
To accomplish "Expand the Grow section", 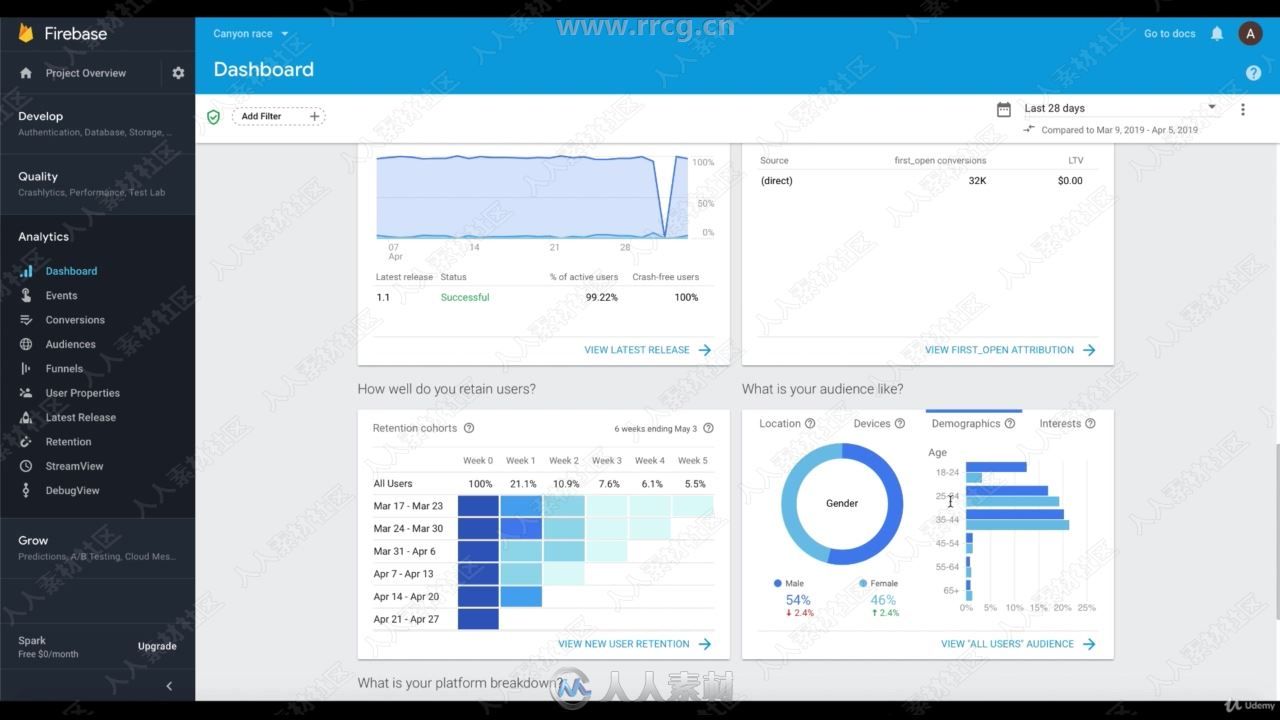I will point(97,547).
